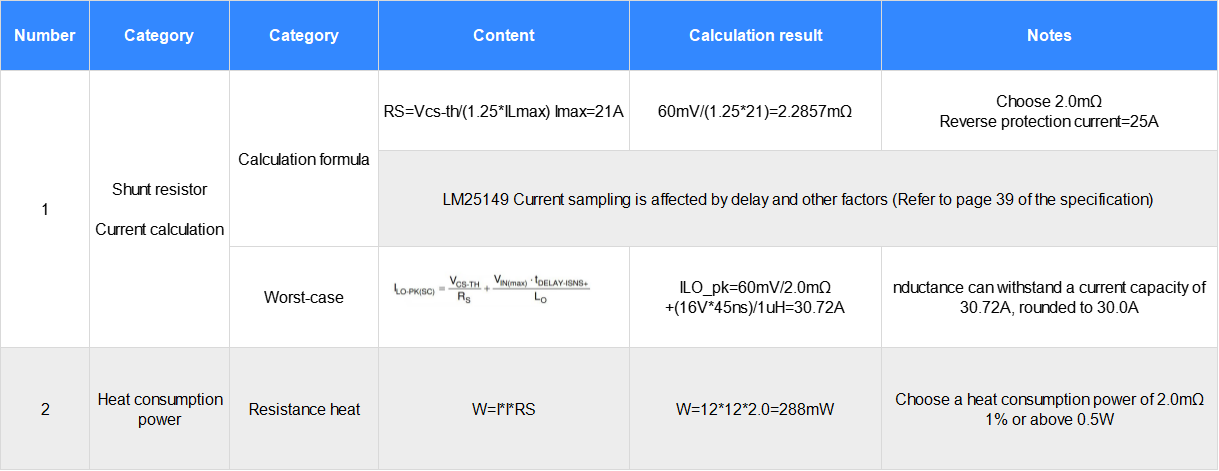This screenshot has height=471, width=1219.
Task: Select row number 2 cell
Action: pos(45,409)
